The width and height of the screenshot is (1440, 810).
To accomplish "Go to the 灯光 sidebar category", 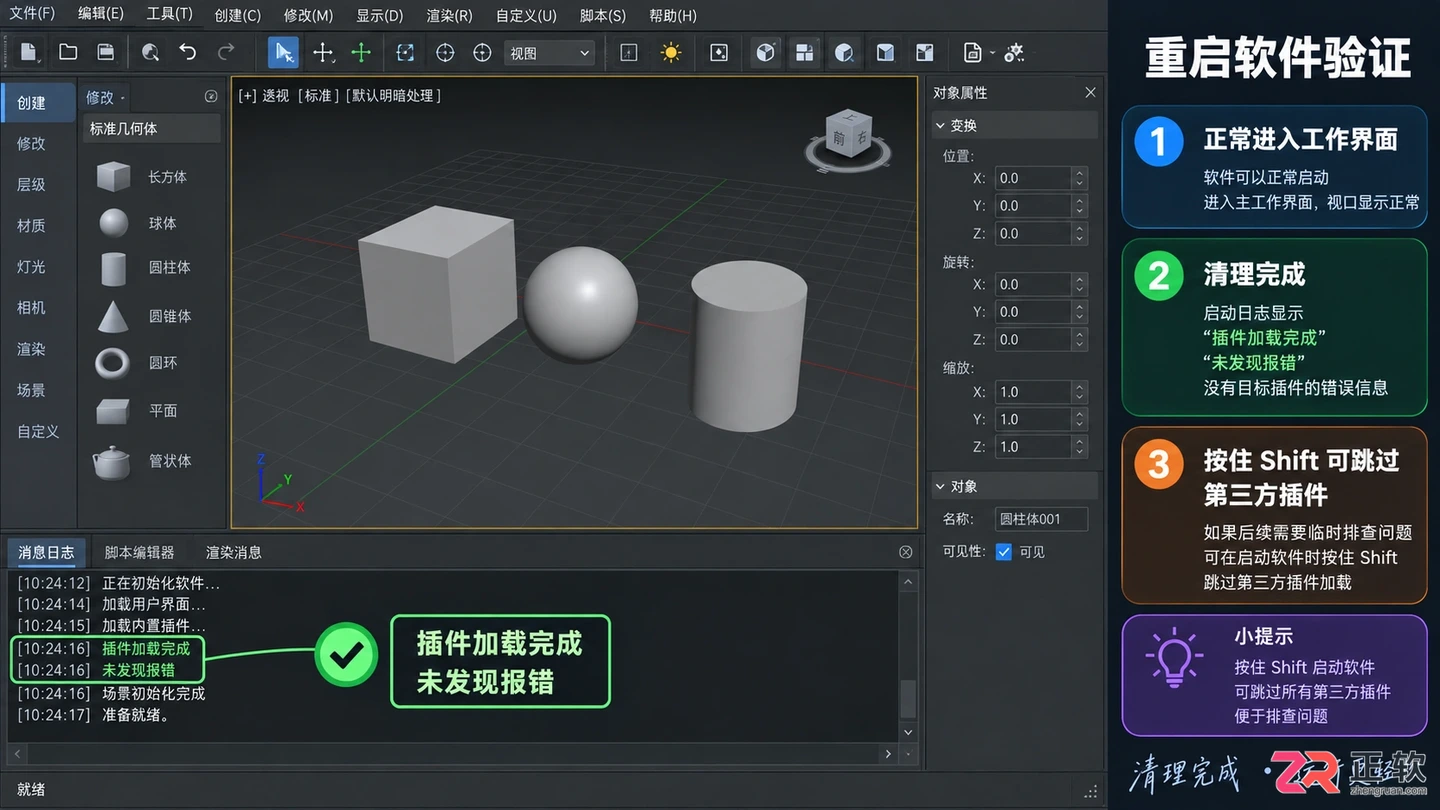I will [x=31, y=267].
